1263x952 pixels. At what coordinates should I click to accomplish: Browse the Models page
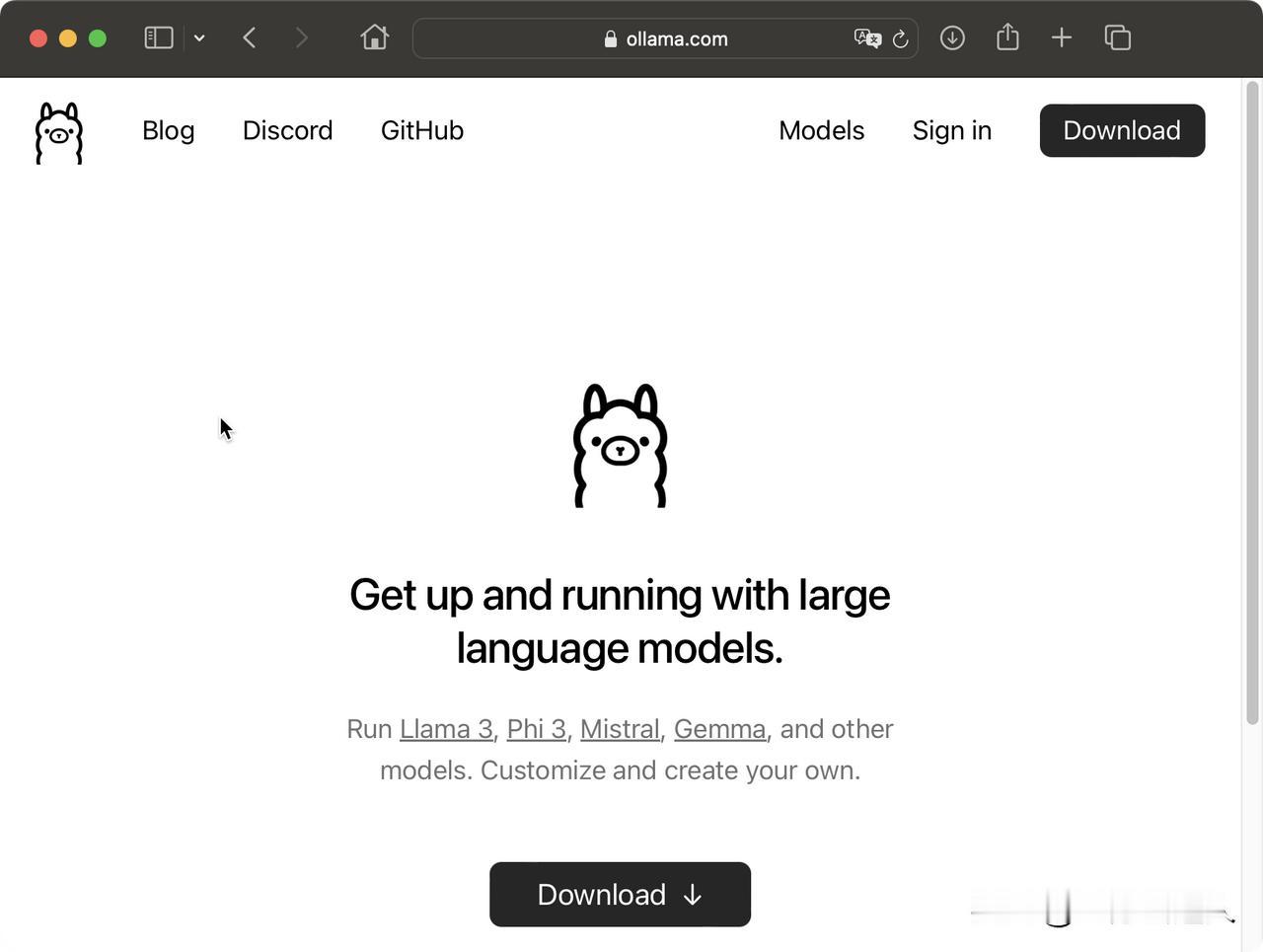(x=822, y=130)
